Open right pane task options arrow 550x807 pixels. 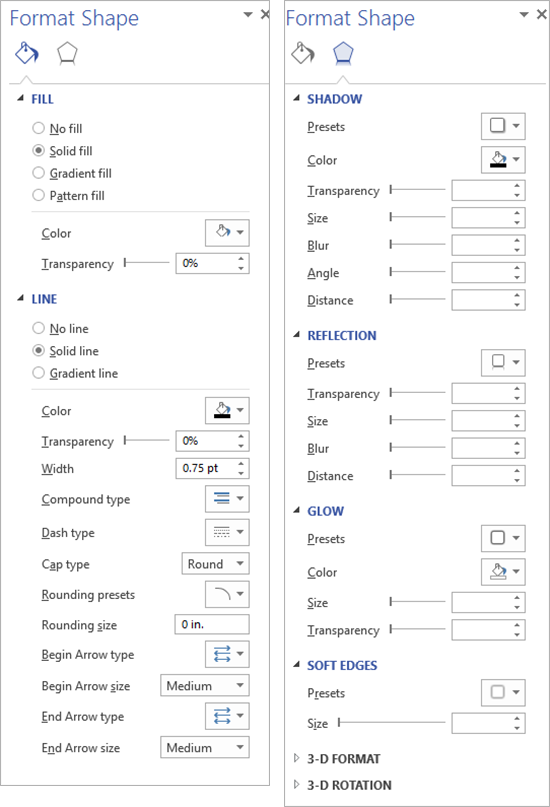point(524,14)
